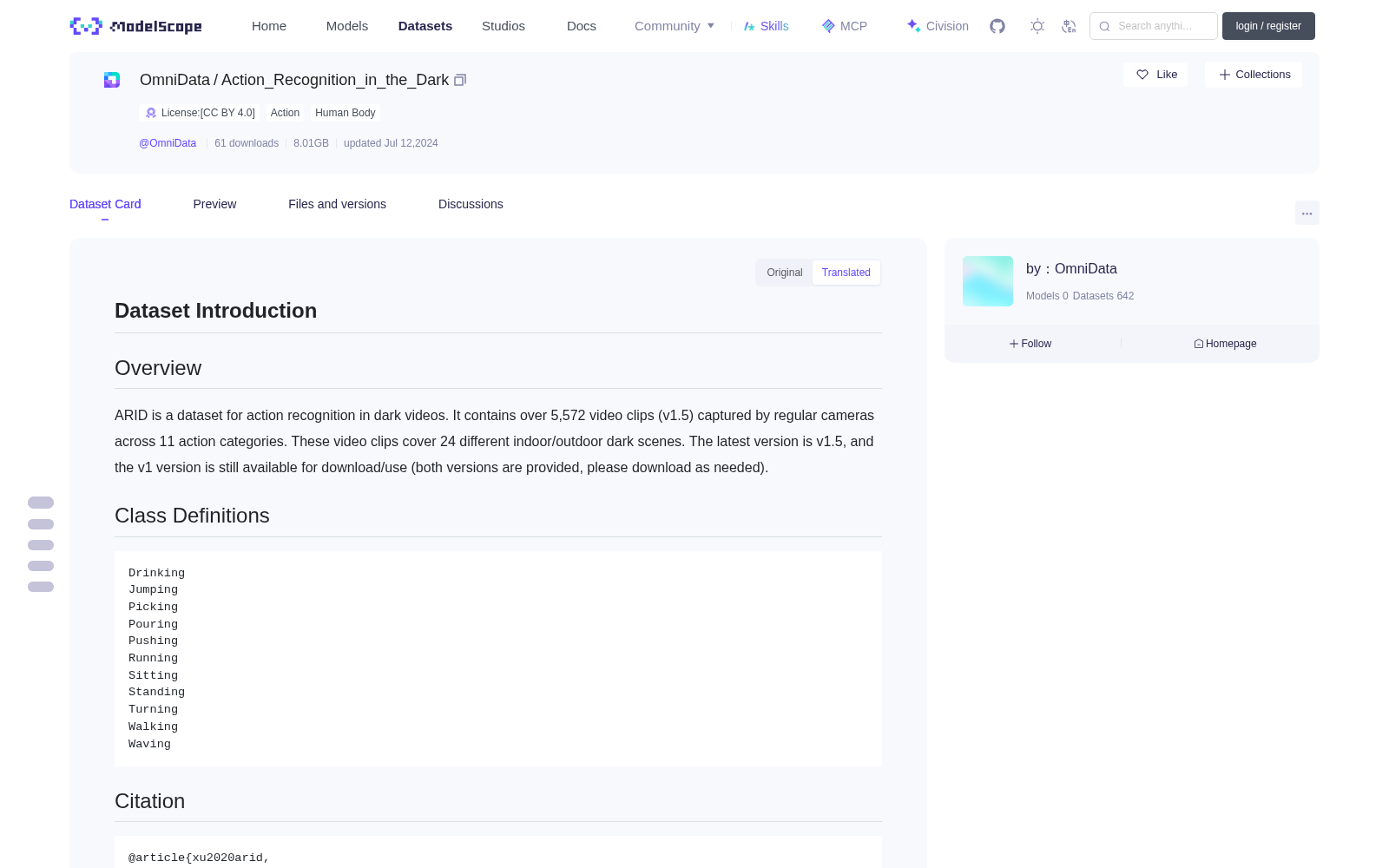This screenshot has height=868, width=1389.
Task: Click the "Dataset Introduction" heading
Action: pos(215,311)
